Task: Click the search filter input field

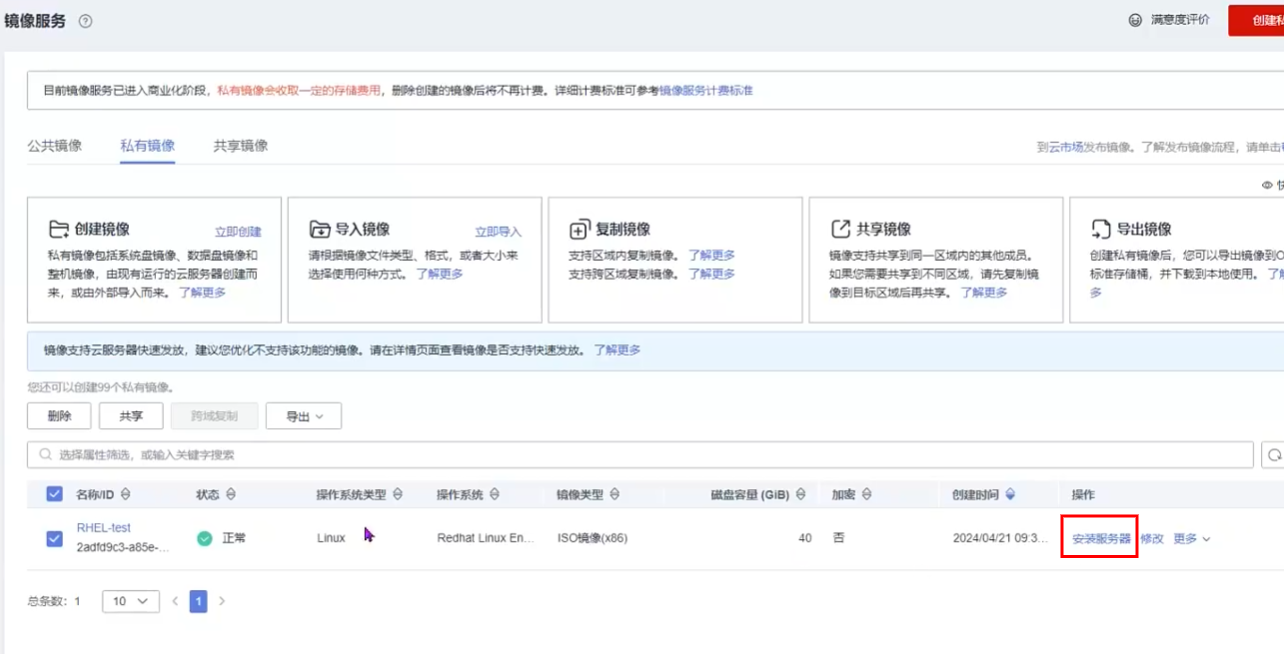Action: (640, 455)
